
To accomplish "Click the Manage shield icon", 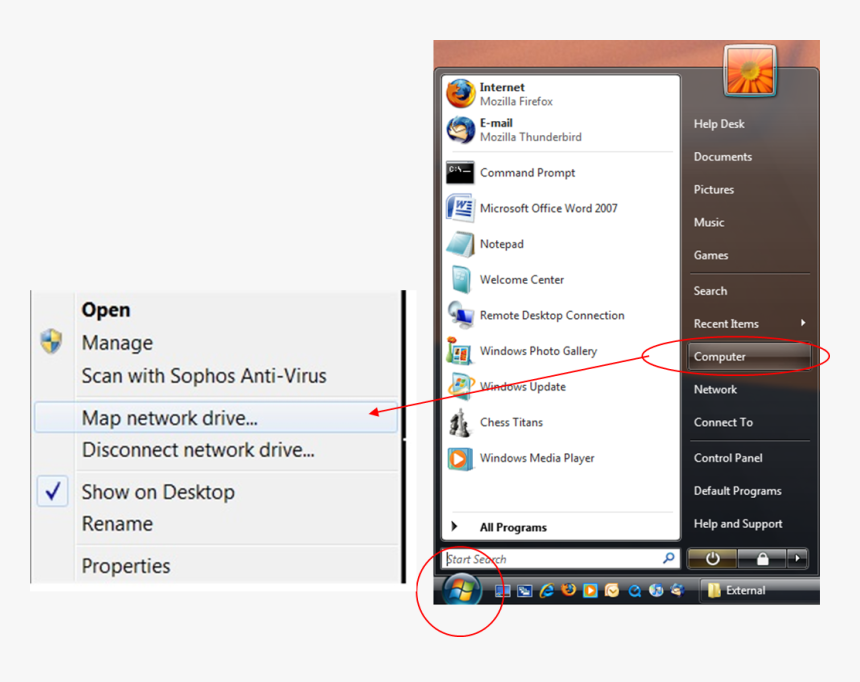I will point(52,342).
